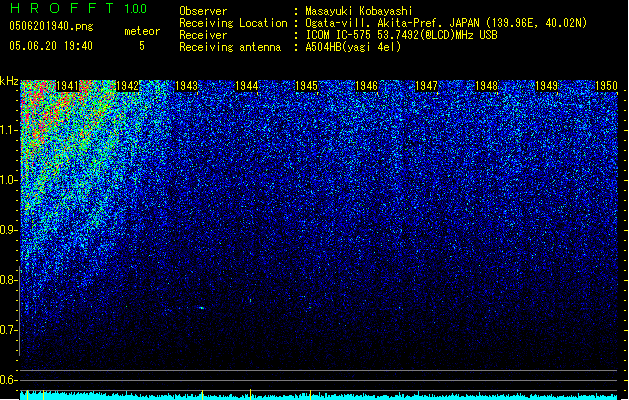
Task: Click the 1950 time marker
Action: (606, 86)
